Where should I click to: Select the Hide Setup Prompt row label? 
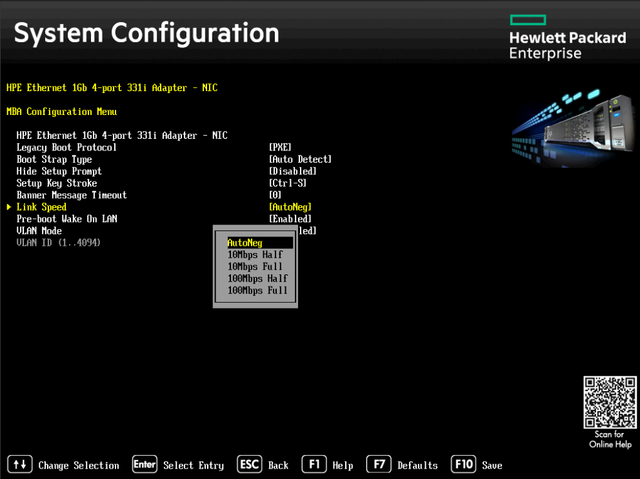coord(59,171)
